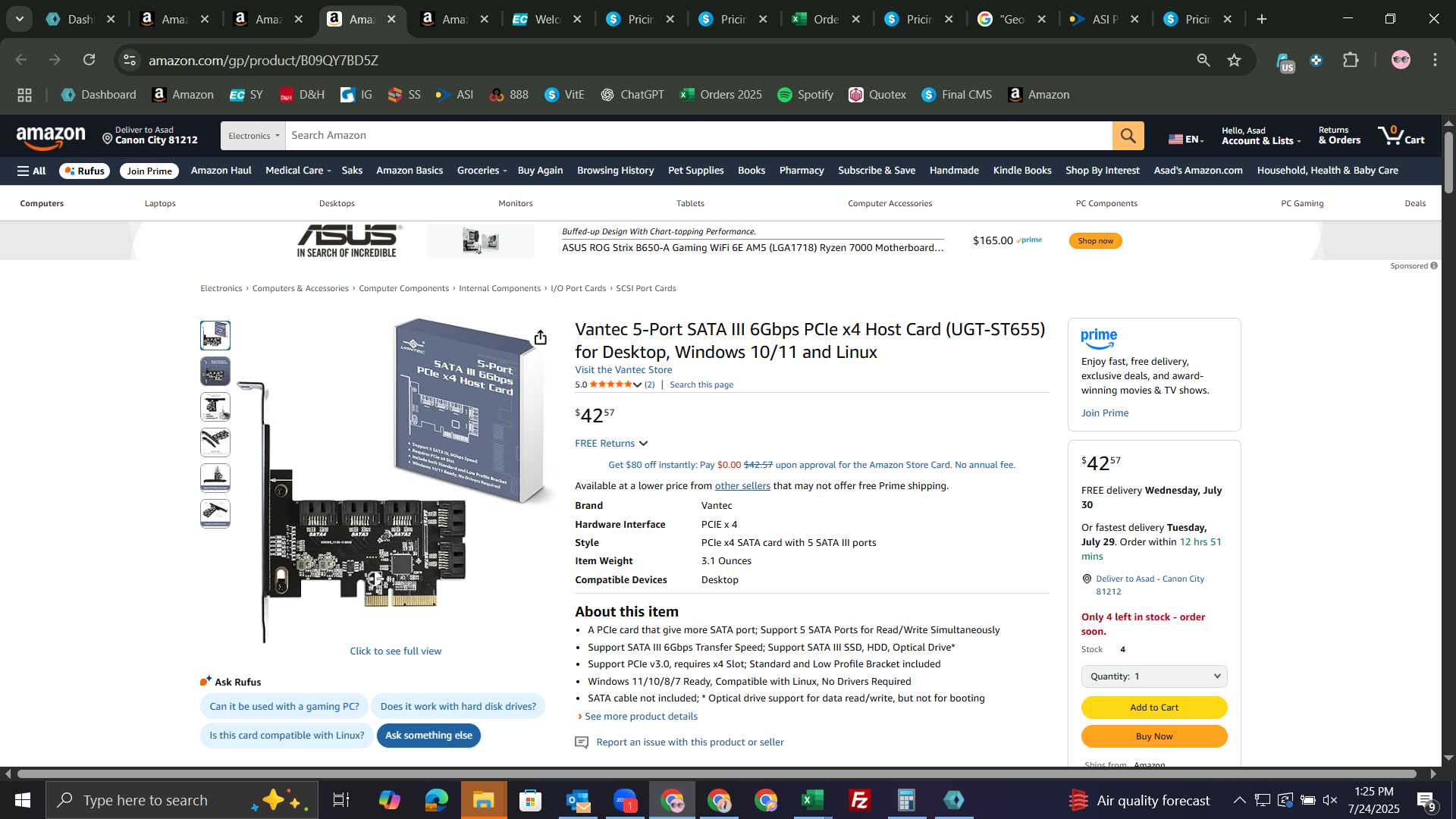Select the last product thumbnail image

tap(215, 513)
